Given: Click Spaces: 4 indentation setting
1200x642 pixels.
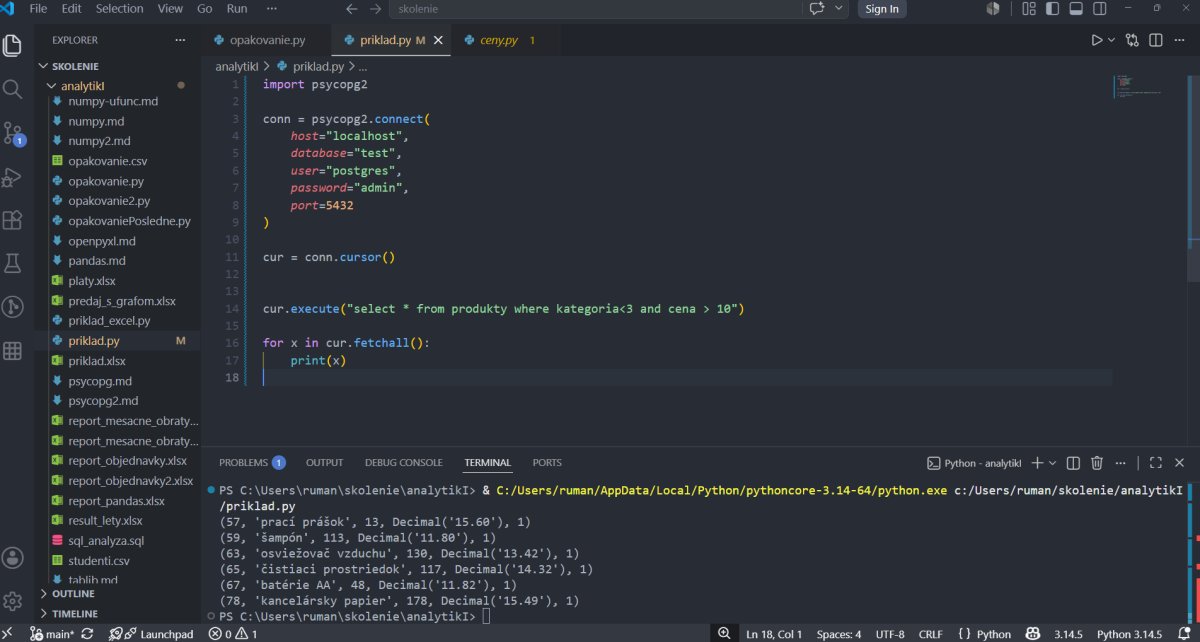Looking at the screenshot, I should click(x=838, y=634).
